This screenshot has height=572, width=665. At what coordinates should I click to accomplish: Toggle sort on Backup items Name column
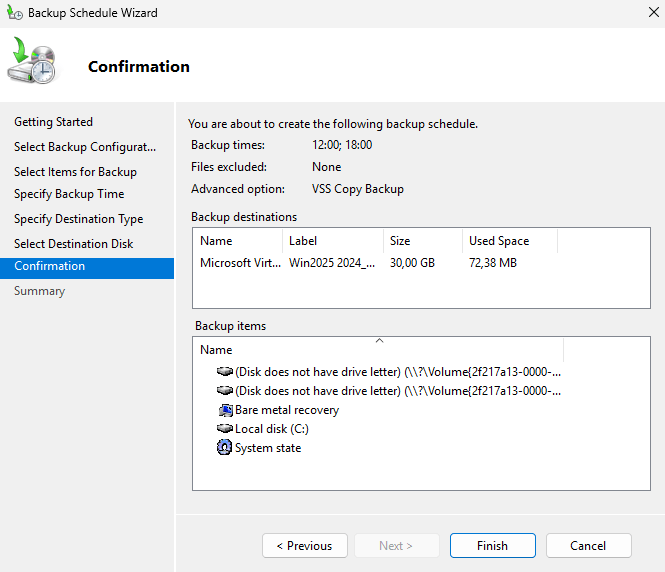(378, 350)
